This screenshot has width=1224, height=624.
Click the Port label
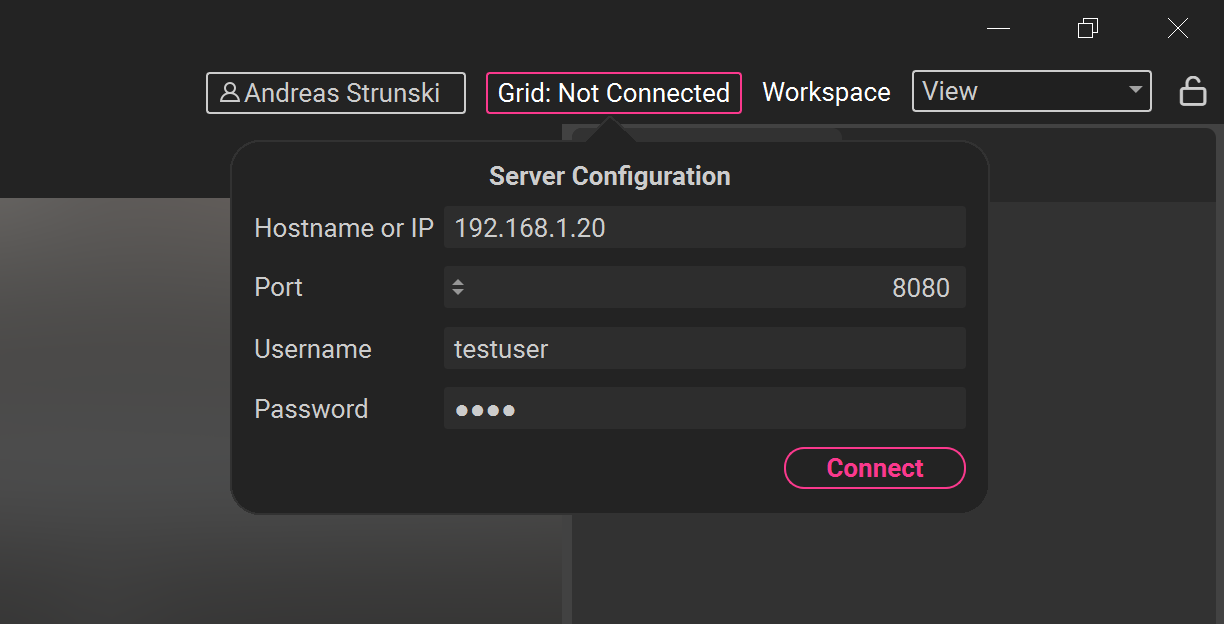[278, 288]
